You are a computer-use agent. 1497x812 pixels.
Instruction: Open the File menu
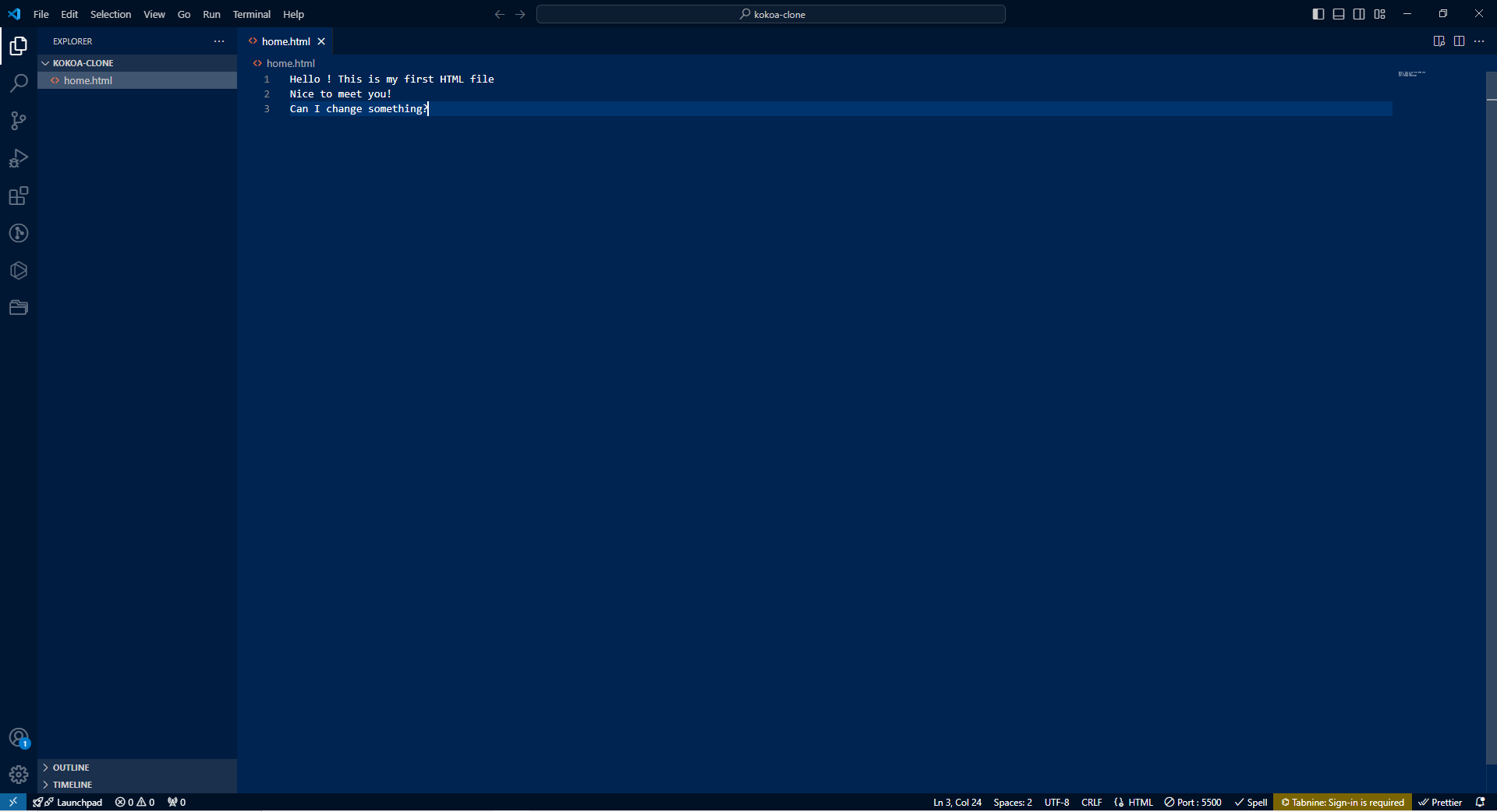click(x=41, y=14)
